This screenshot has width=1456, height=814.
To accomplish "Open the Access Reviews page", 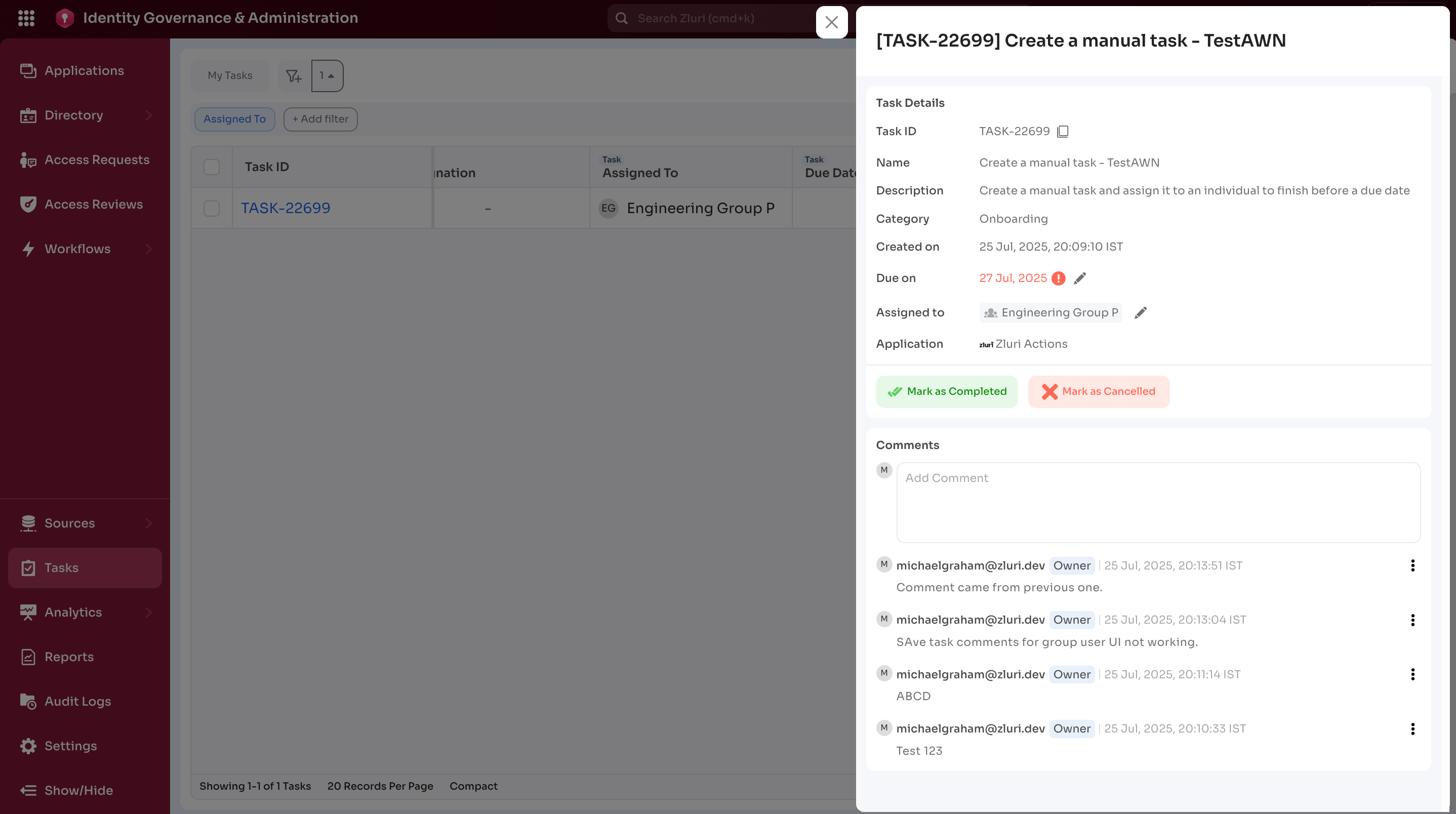I will pyautogui.click(x=93, y=204).
